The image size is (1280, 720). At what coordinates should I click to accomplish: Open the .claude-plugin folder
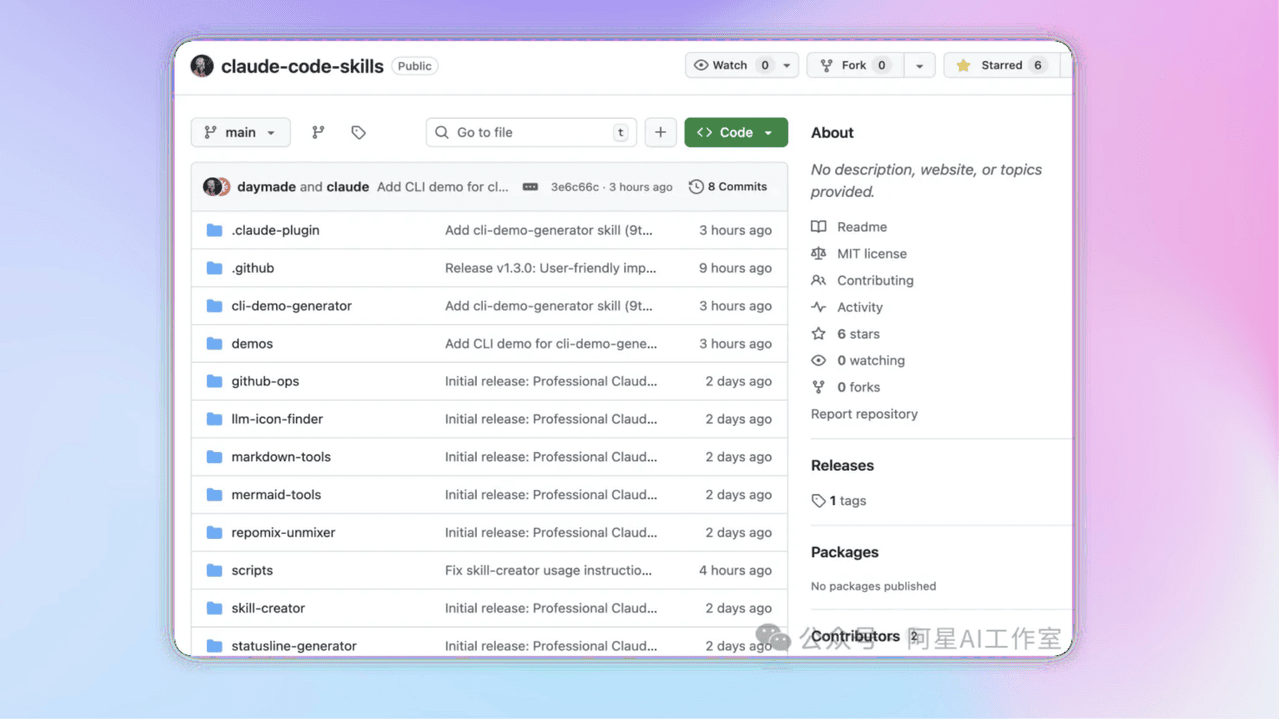pyautogui.click(x=275, y=230)
